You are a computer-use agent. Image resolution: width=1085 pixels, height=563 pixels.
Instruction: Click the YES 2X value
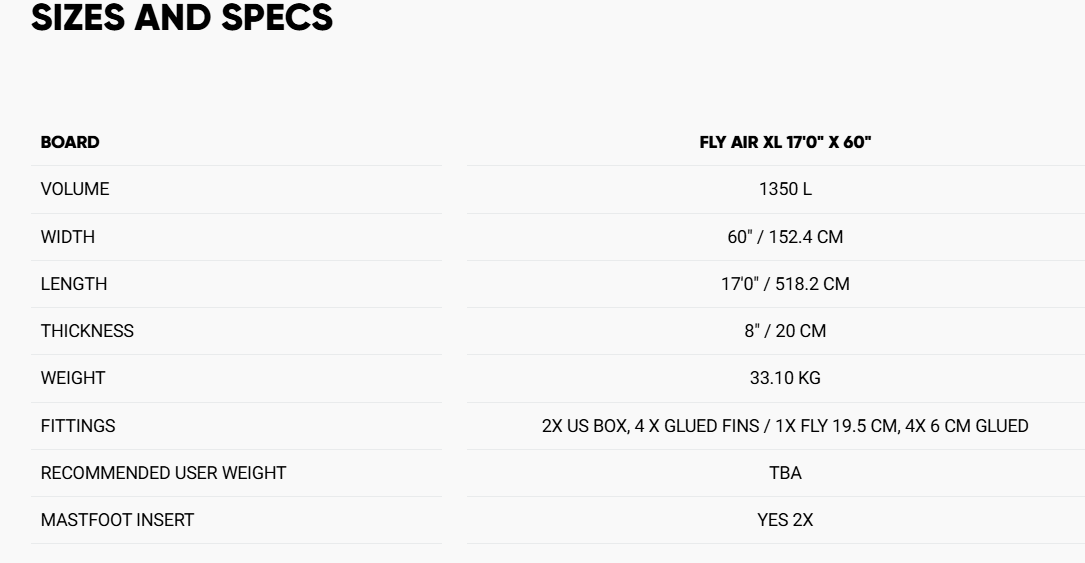(x=785, y=521)
